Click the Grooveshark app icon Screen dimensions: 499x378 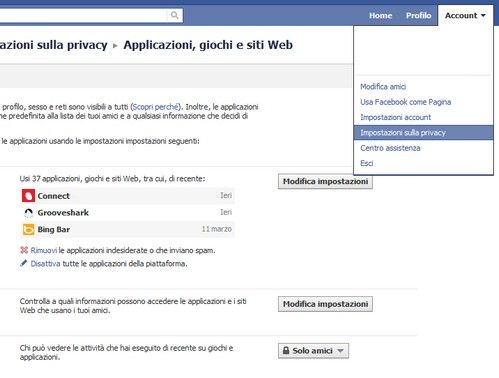[x=28, y=213]
